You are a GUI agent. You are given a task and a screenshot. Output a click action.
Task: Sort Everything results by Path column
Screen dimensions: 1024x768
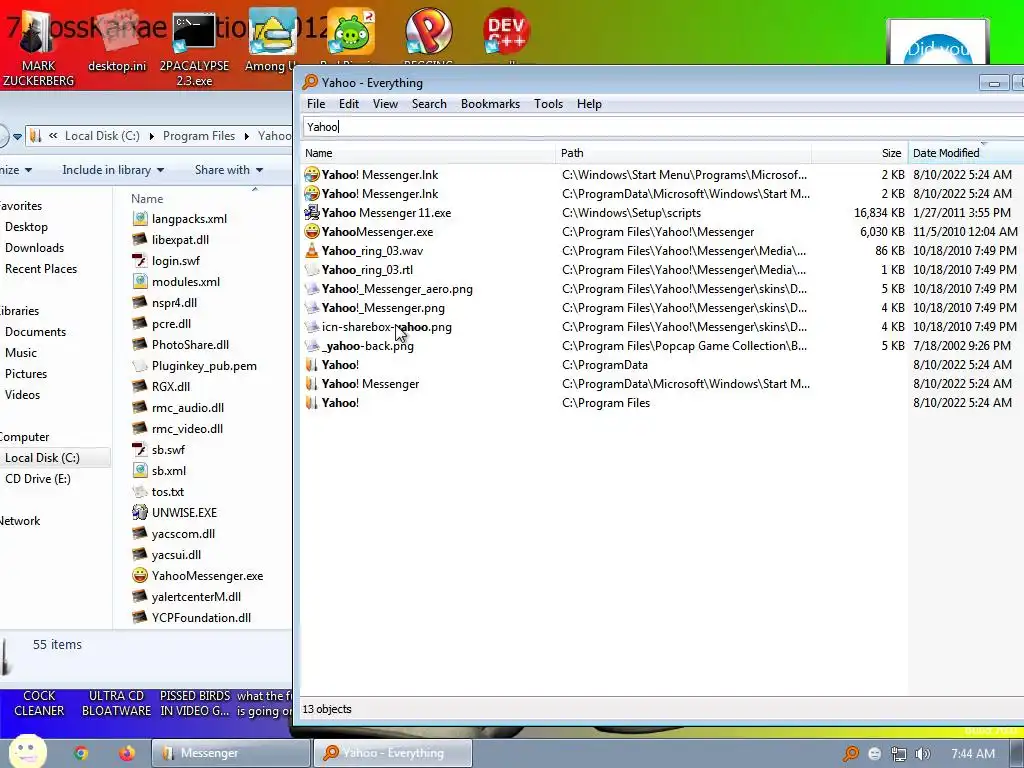684,153
